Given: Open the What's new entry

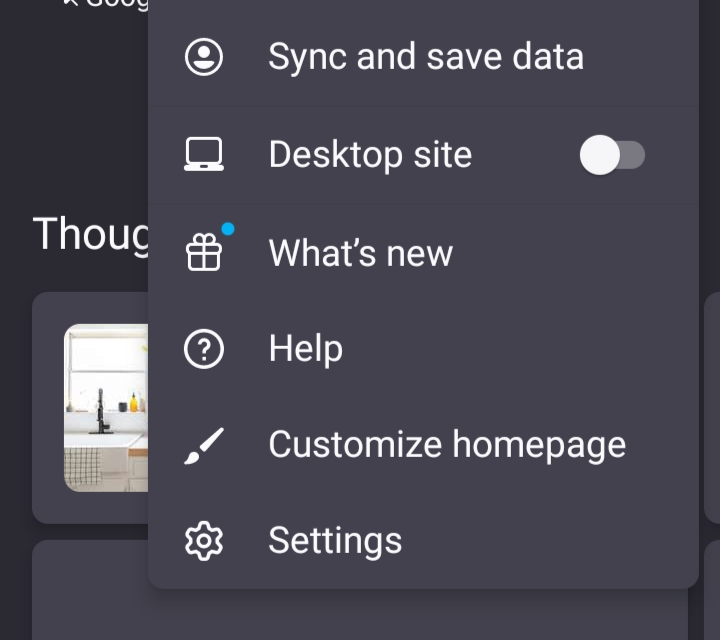Looking at the screenshot, I should pyautogui.click(x=360, y=253).
